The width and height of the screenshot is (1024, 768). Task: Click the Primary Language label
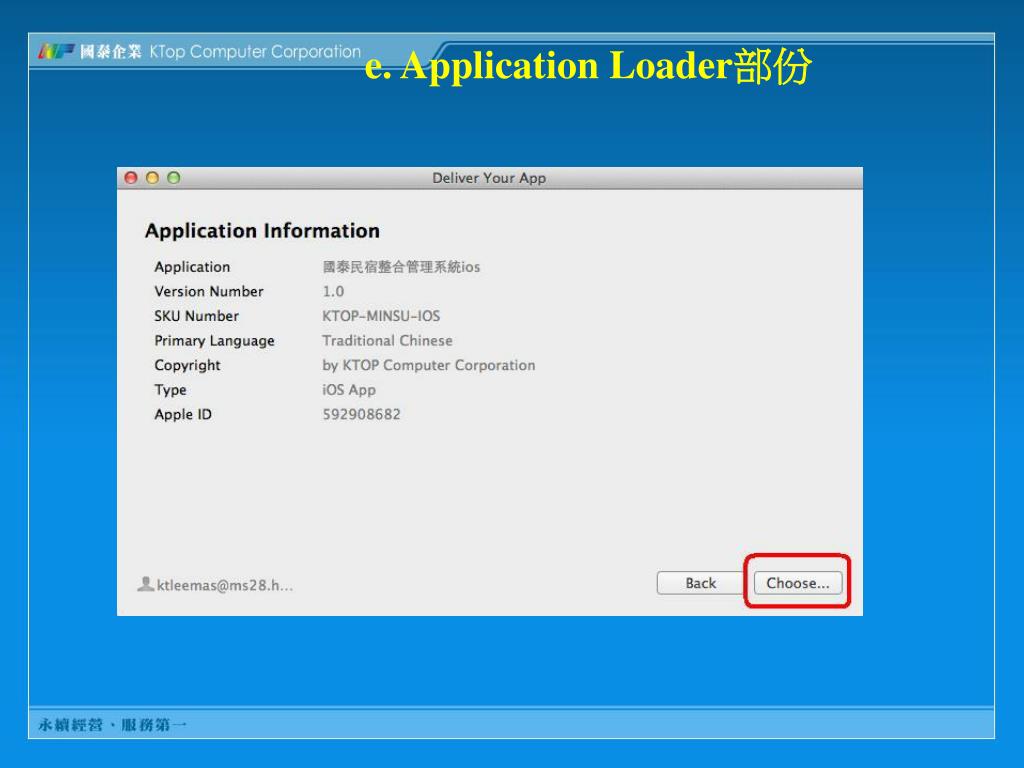point(214,341)
